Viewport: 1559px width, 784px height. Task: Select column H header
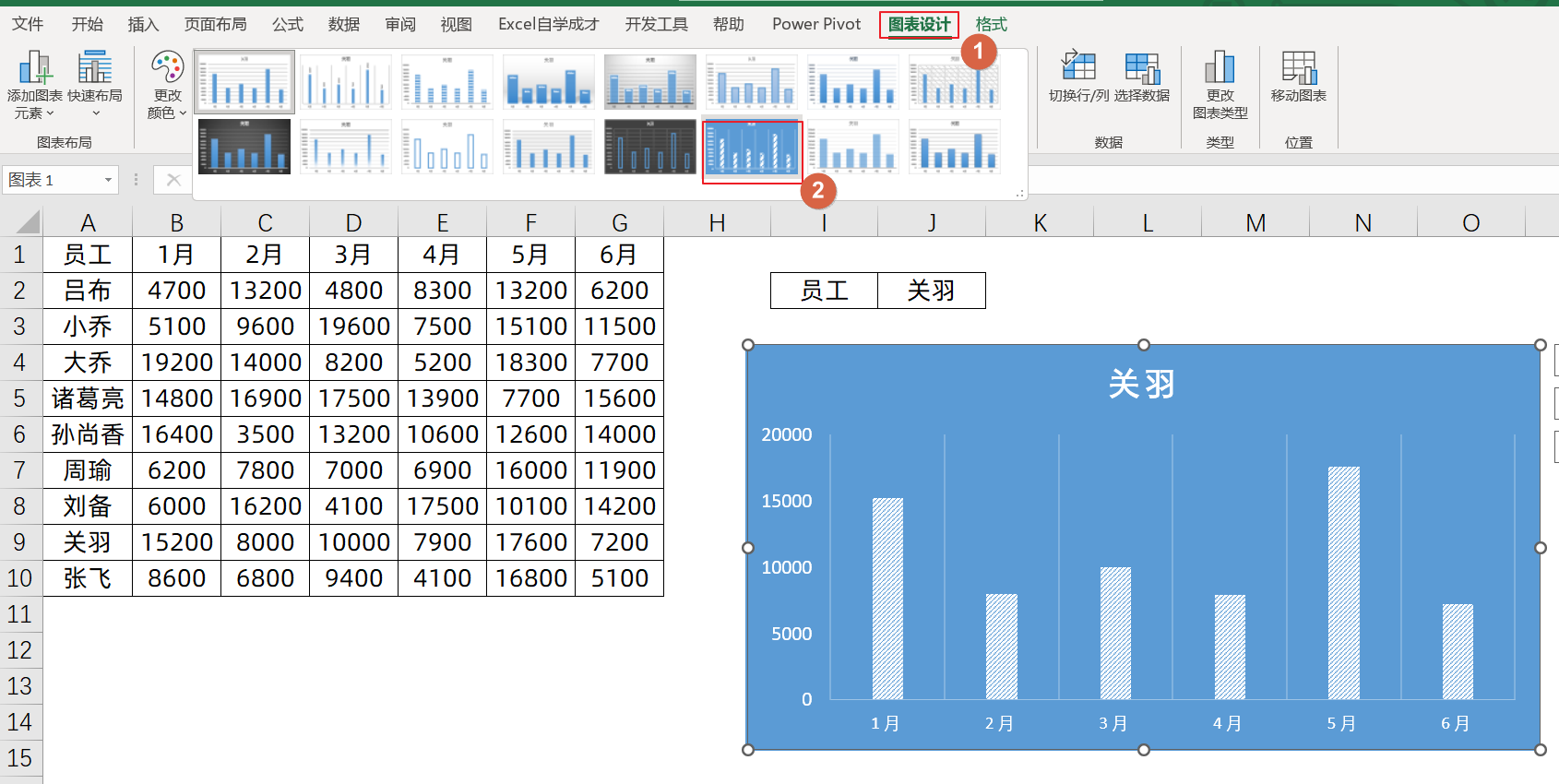[x=717, y=222]
